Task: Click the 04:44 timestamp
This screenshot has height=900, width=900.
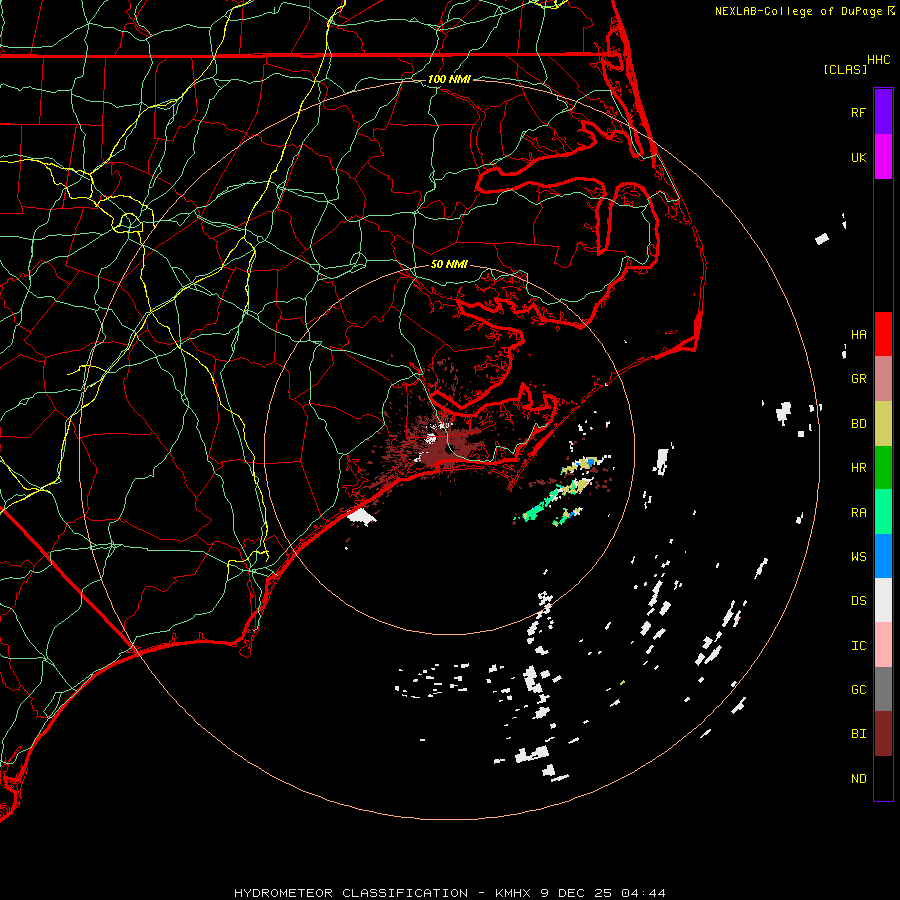Action: click(x=642, y=893)
